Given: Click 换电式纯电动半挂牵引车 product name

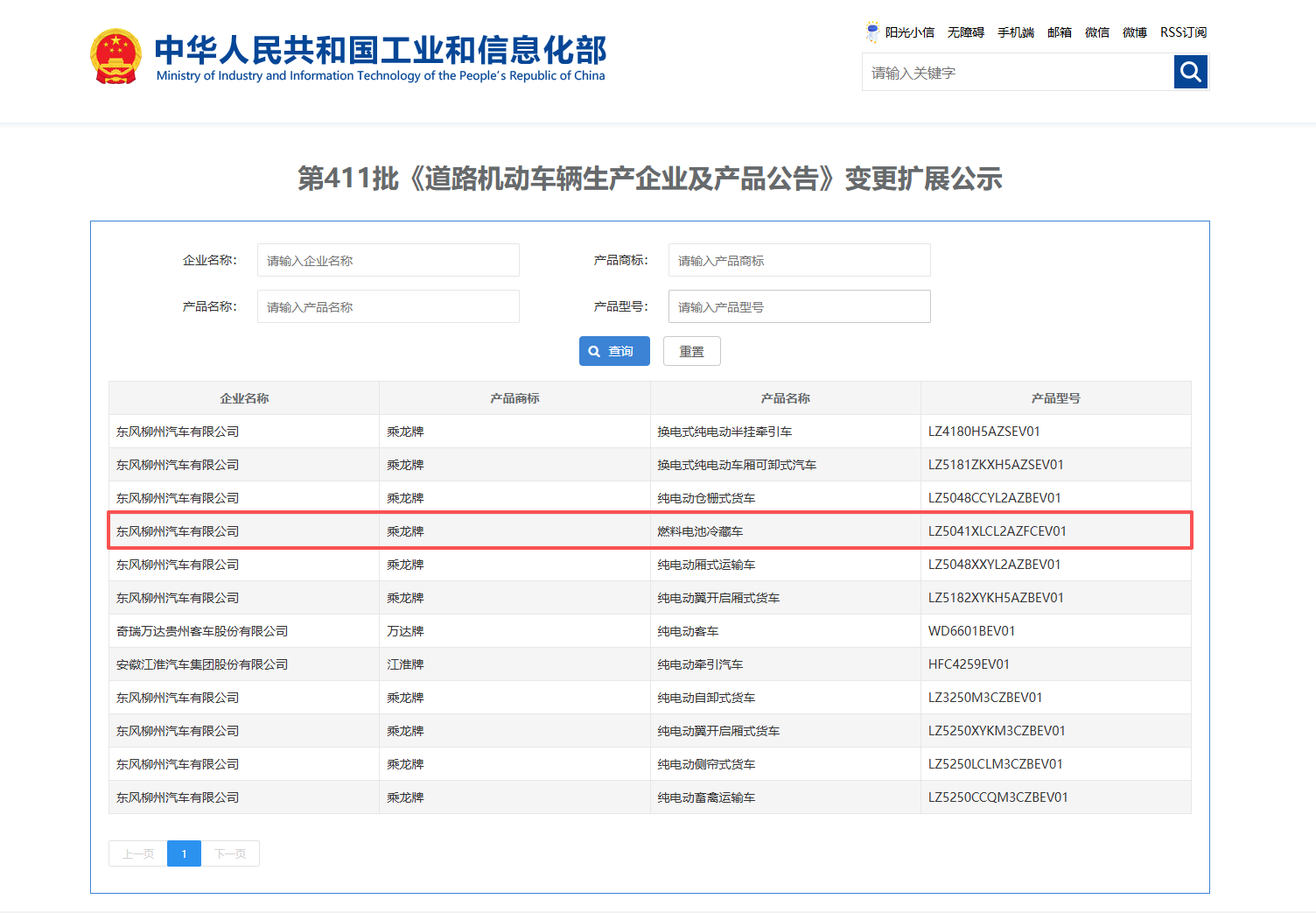Looking at the screenshot, I should 724,432.
